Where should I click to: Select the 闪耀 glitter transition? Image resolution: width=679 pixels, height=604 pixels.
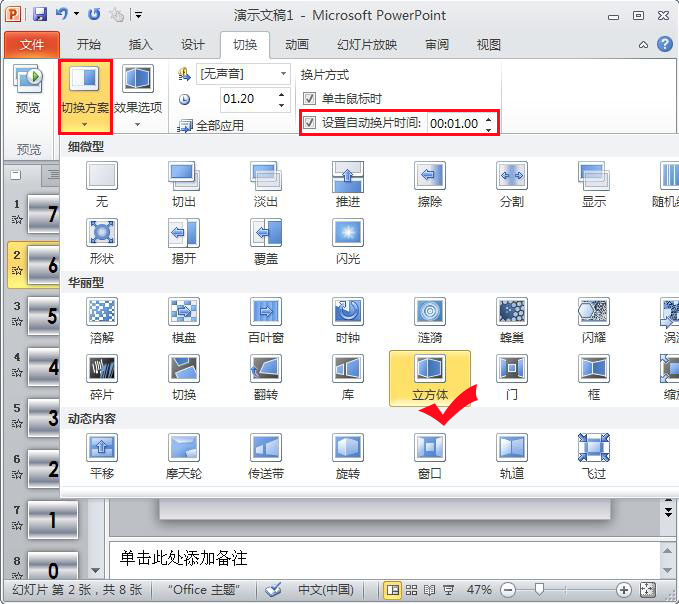pyautogui.click(x=594, y=321)
